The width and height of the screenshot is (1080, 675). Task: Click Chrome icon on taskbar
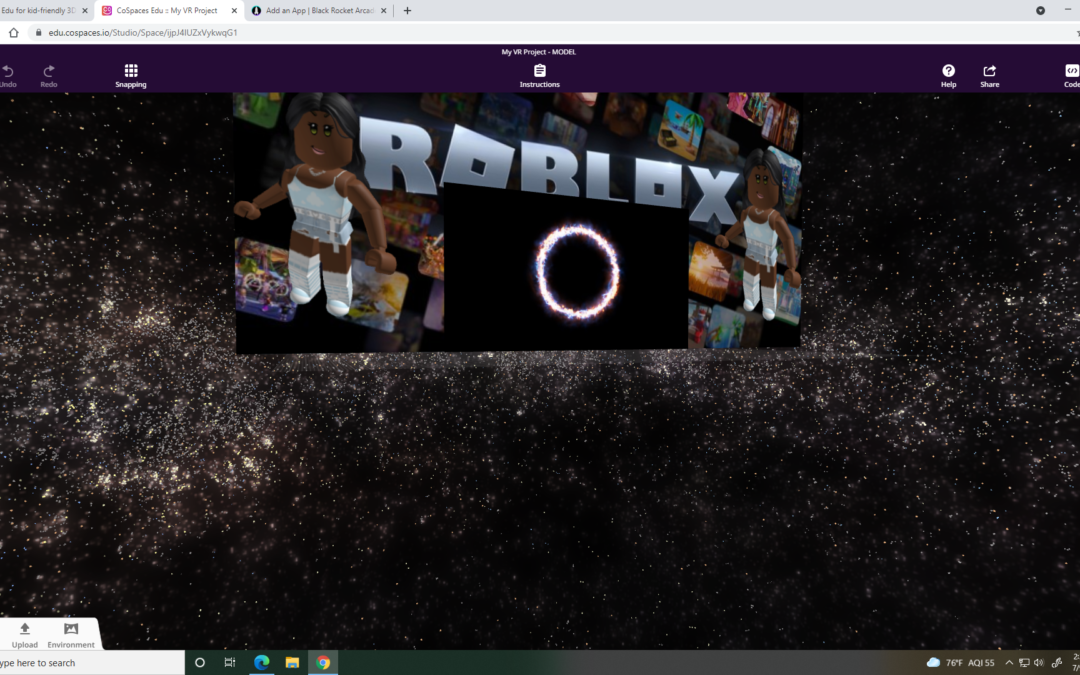click(323, 663)
